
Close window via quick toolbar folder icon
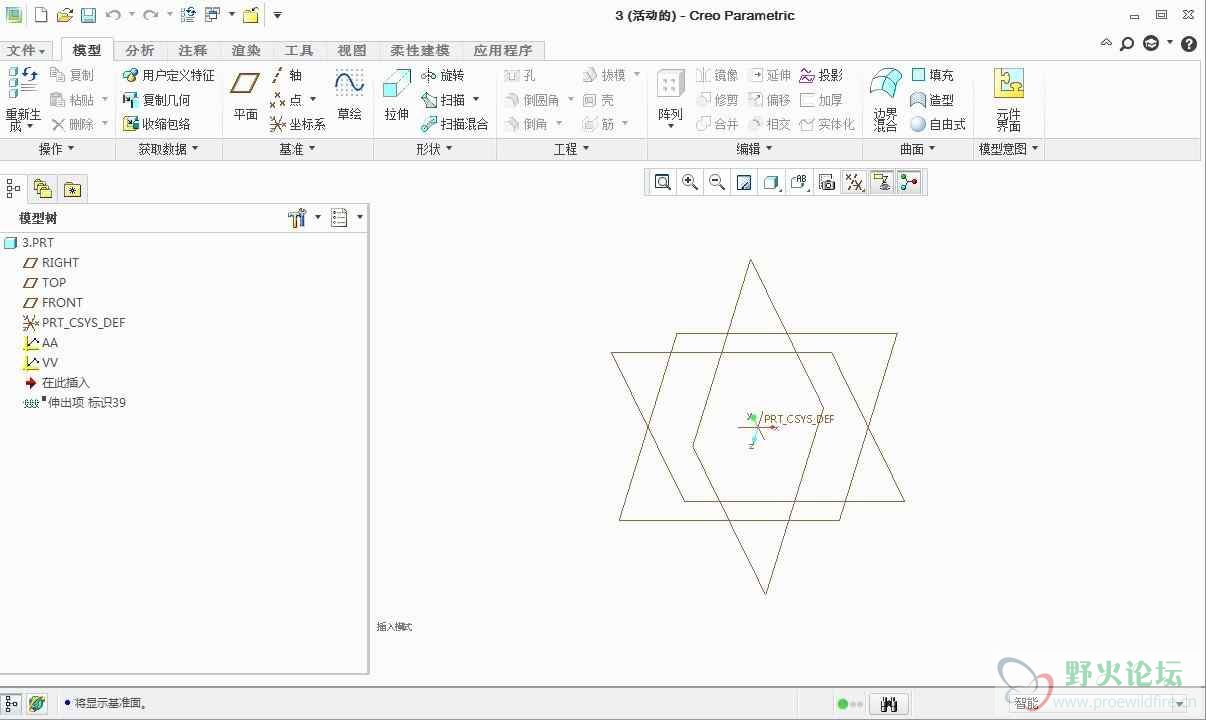tap(250, 15)
